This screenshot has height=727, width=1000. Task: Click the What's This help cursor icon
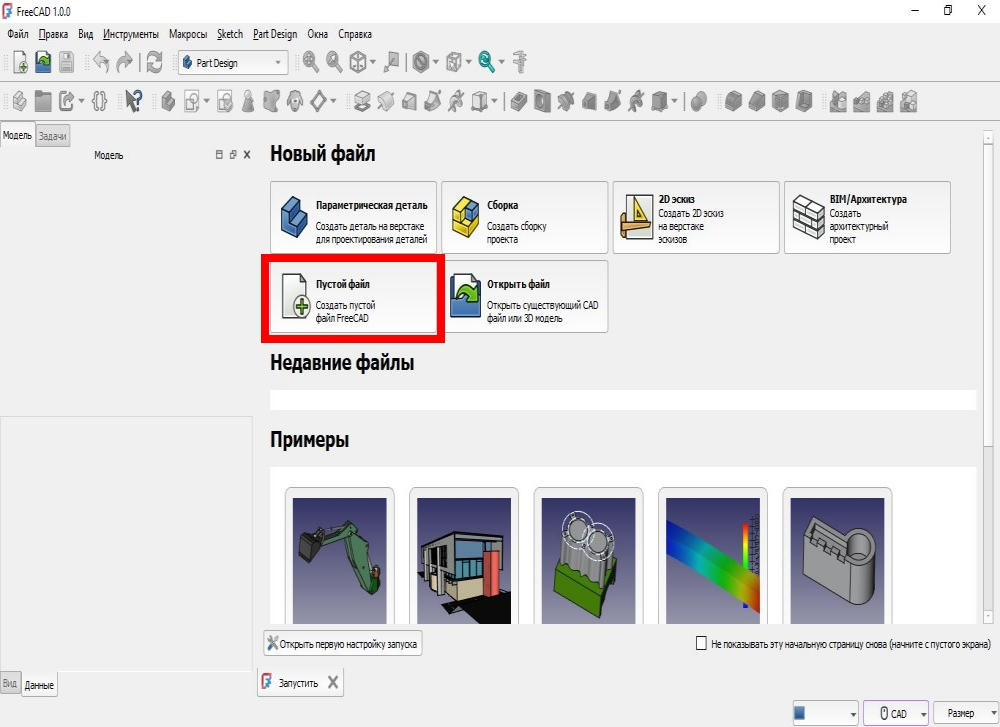pyautogui.click(x=133, y=101)
